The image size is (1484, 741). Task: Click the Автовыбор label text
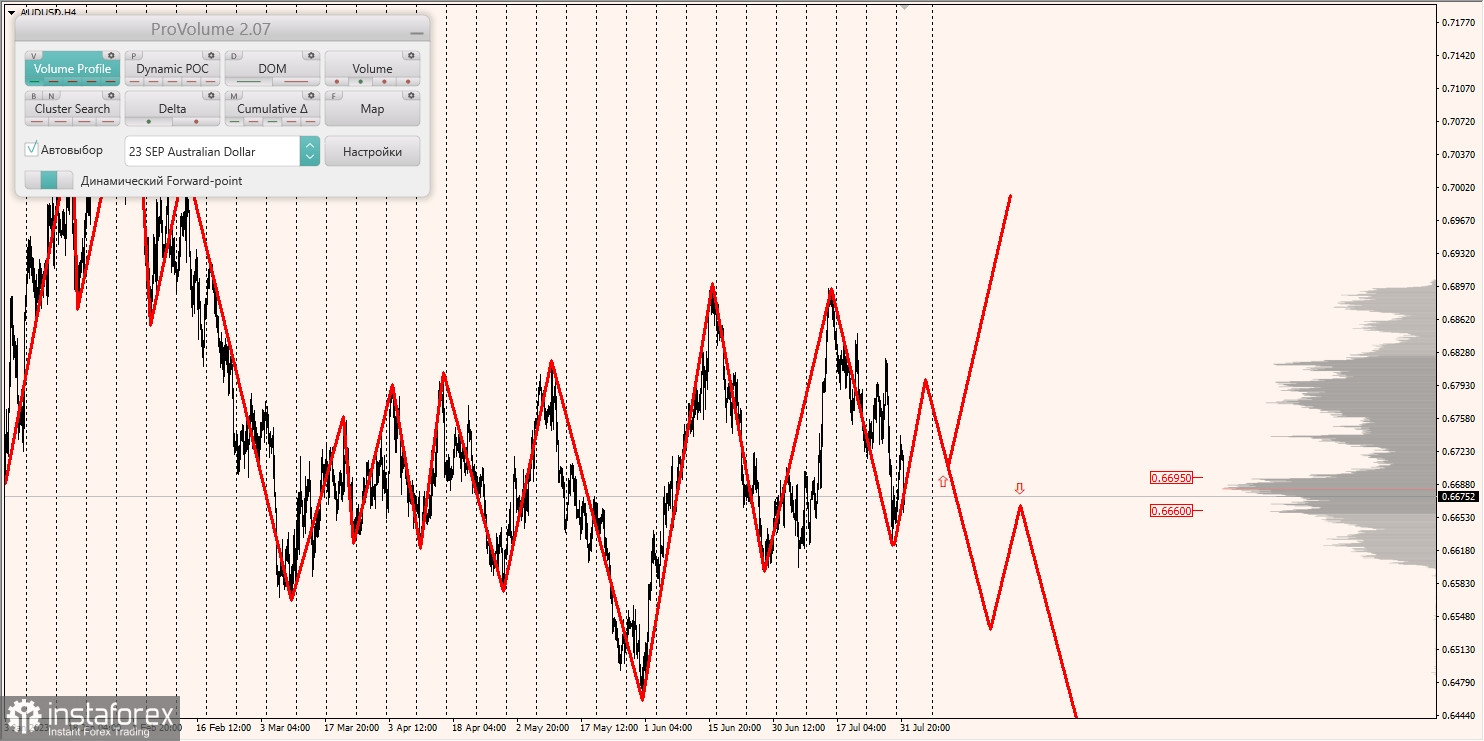72,150
